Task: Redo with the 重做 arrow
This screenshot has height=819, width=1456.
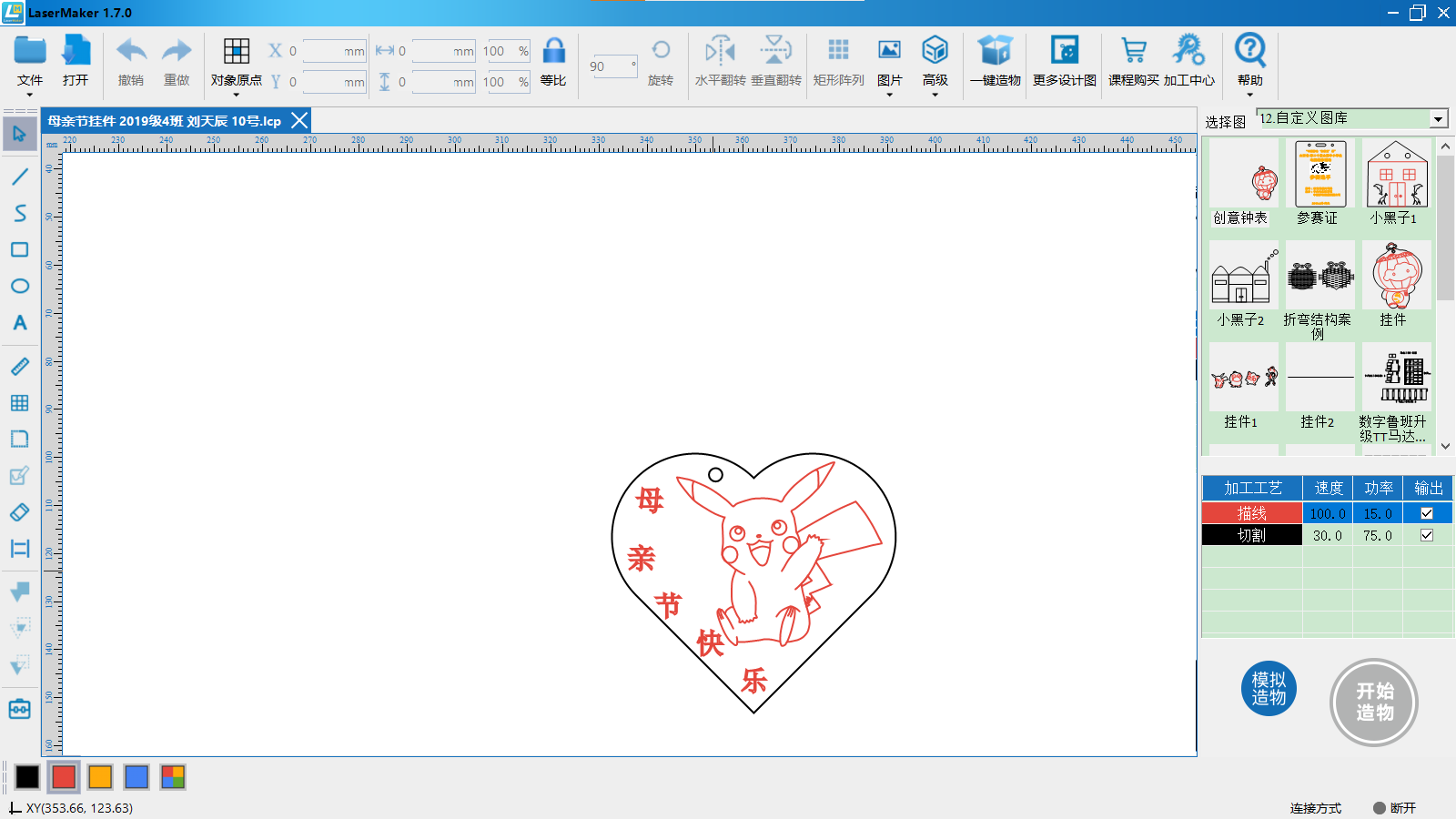Action: (x=177, y=51)
